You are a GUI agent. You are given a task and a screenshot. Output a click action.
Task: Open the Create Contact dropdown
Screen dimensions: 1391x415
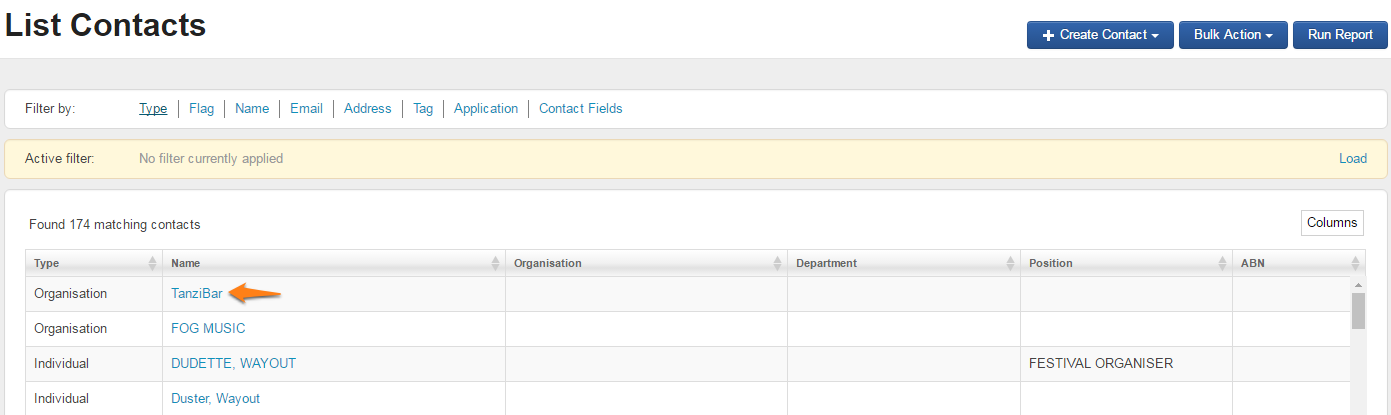1100,35
